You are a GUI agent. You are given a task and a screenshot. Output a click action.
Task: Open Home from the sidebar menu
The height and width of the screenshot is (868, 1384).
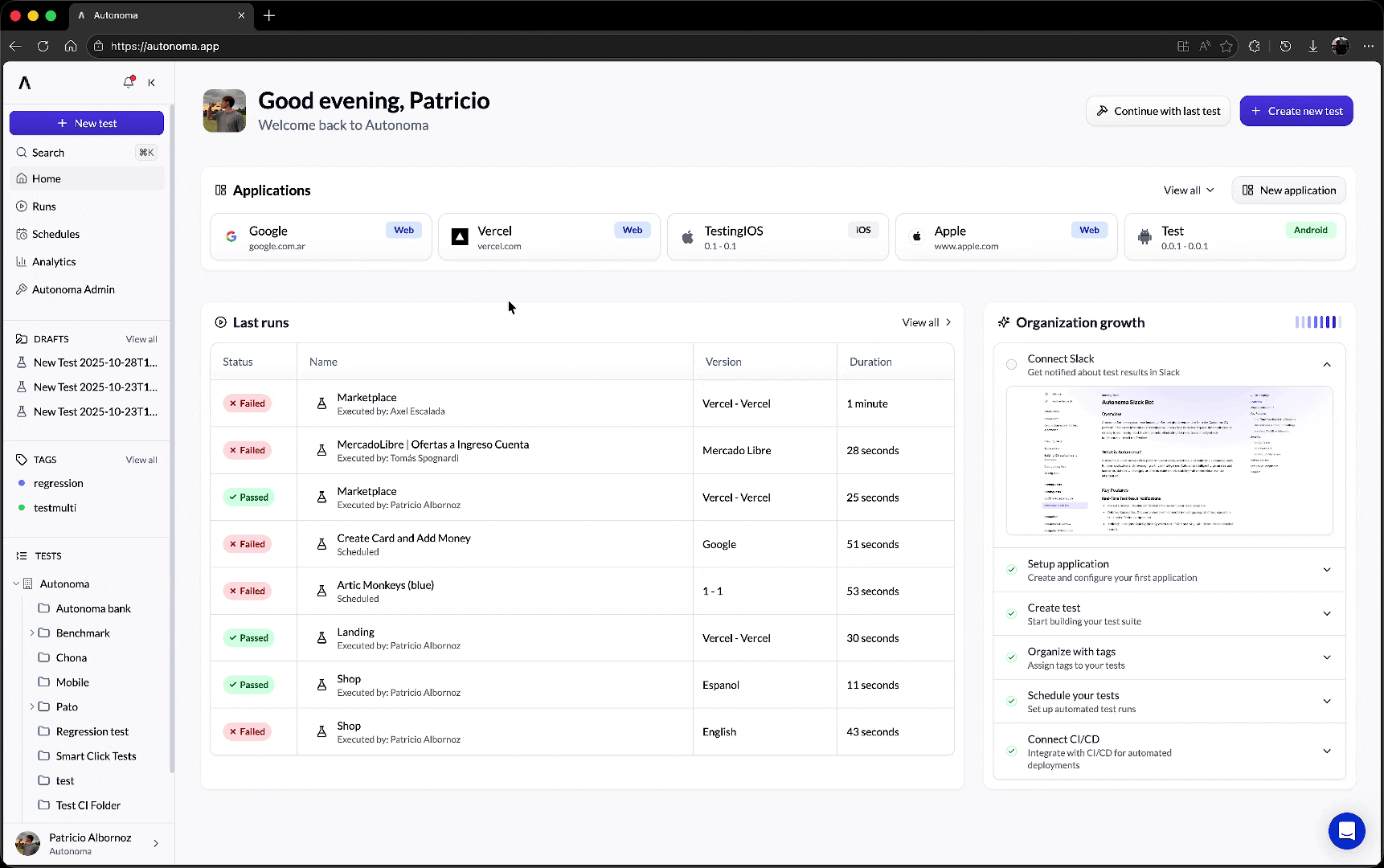click(45, 178)
